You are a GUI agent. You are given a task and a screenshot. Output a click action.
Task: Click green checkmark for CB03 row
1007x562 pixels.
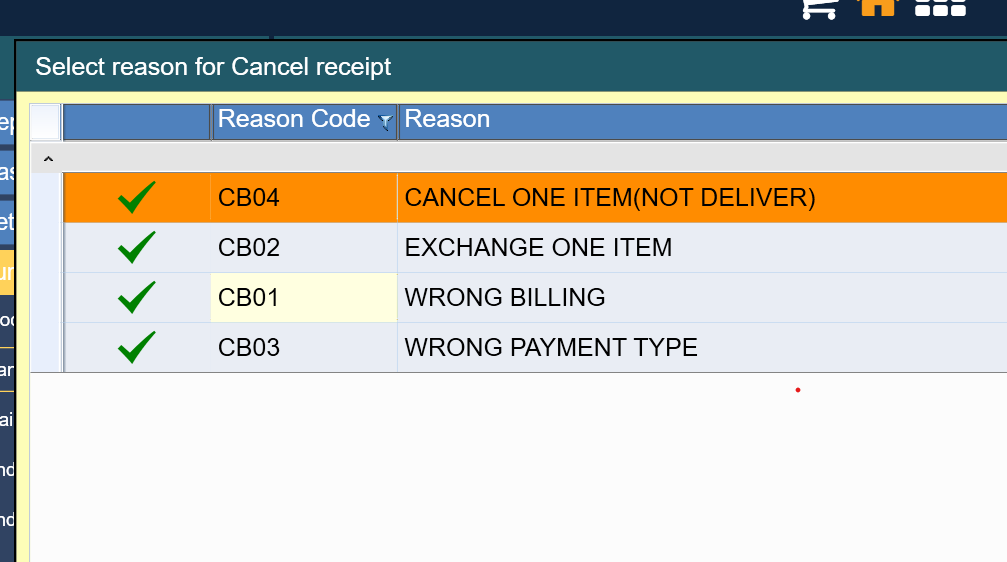[137, 347]
